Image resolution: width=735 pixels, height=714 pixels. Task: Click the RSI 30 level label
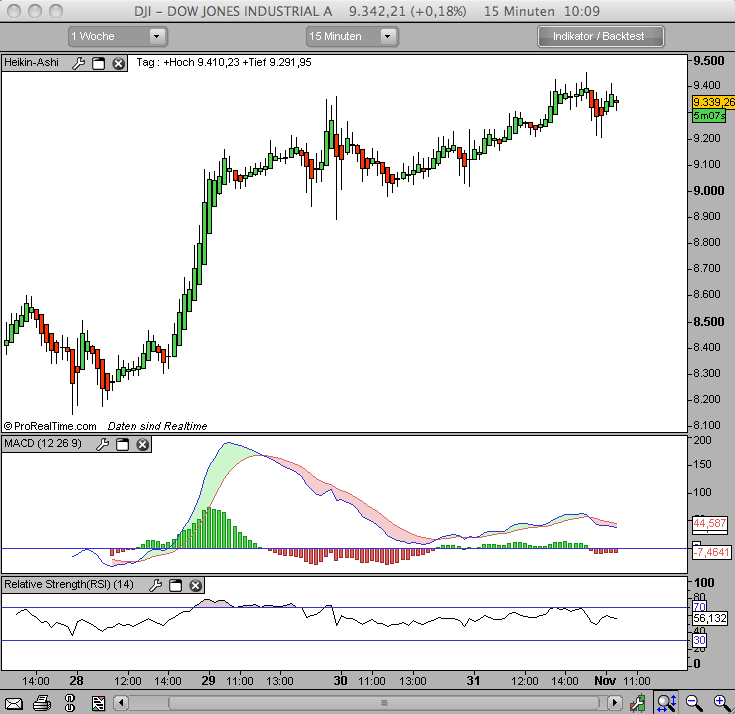[x=699, y=640]
